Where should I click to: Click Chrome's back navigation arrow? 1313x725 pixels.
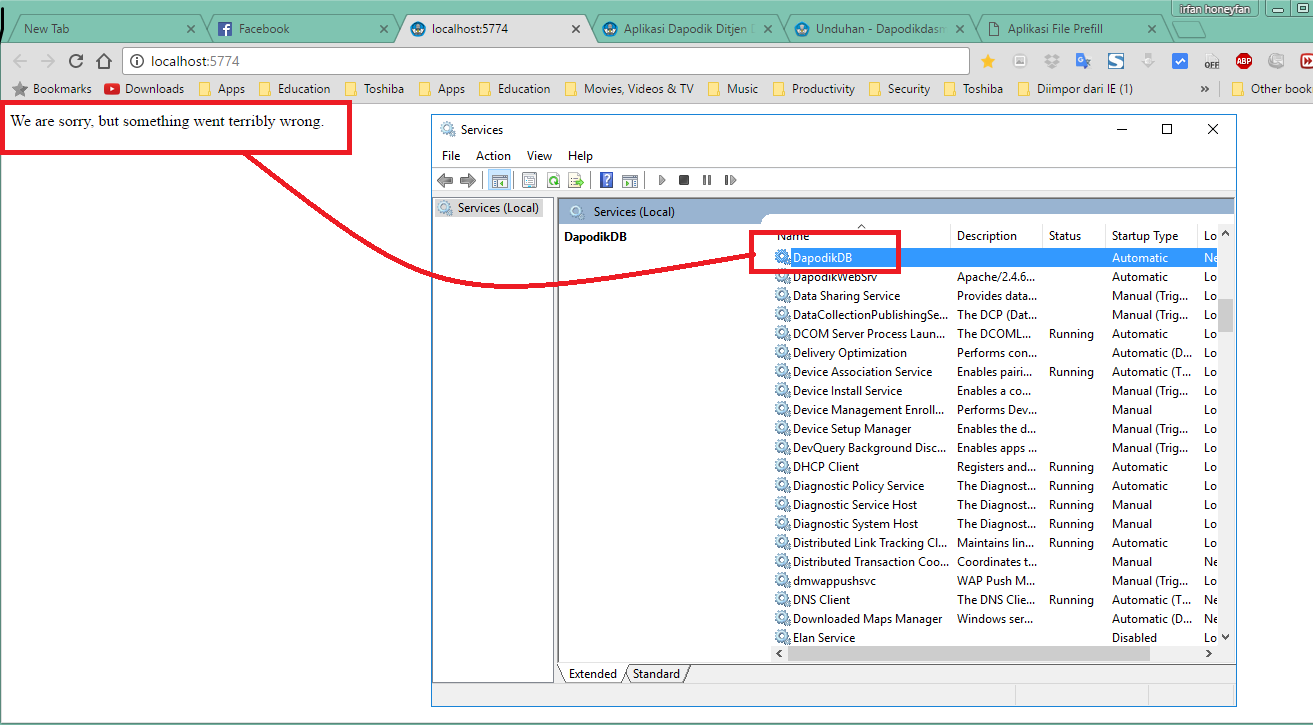[21, 61]
